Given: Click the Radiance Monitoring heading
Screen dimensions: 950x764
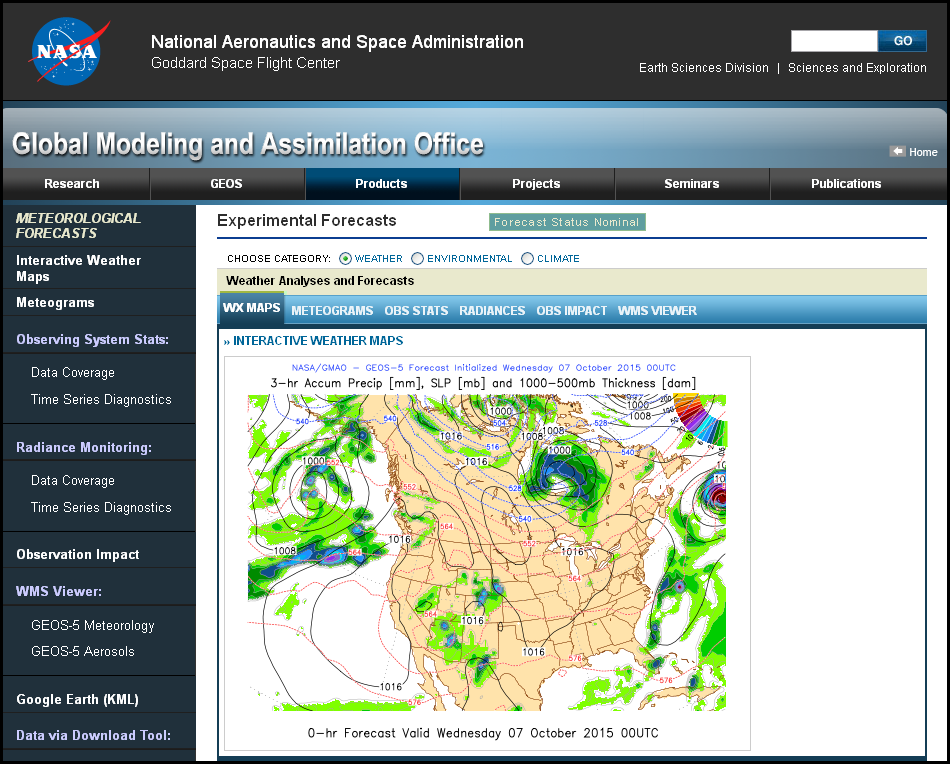Looking at the screenshot, I should click(x=84, y=447).
